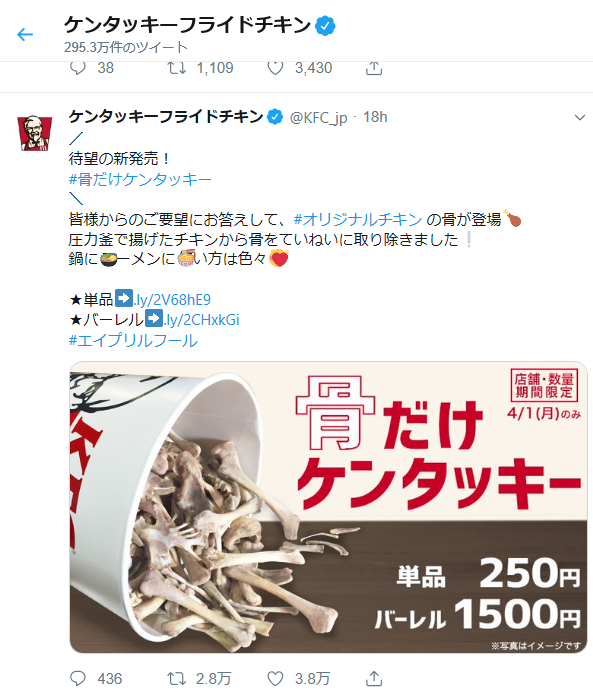
Task: Expand the tweet options chevron menu
Action: [x=579, y=117]
